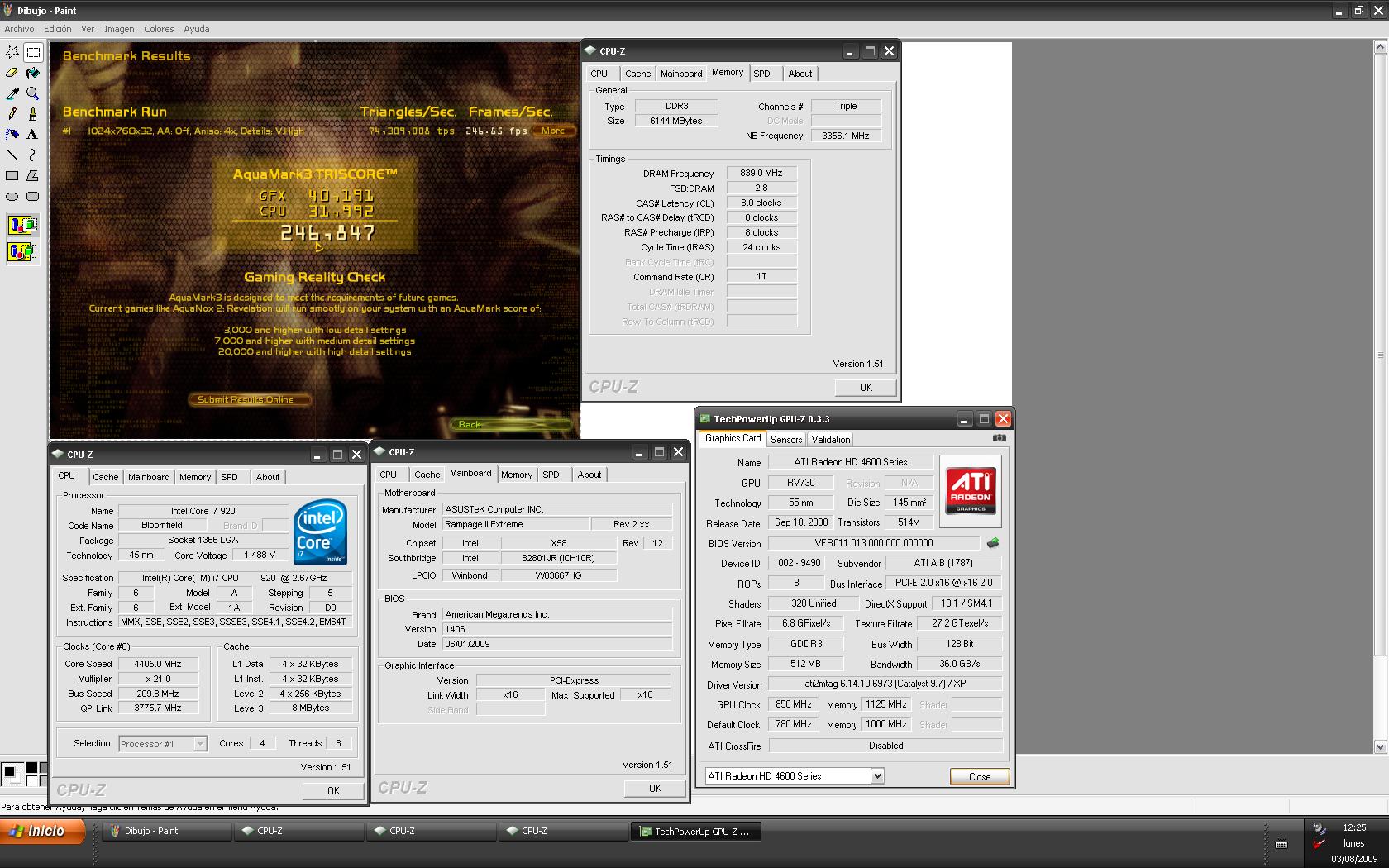Choose the Airbrush spray tool
1389x868 pixels.
pyautogui.click(x=12, y=134)
